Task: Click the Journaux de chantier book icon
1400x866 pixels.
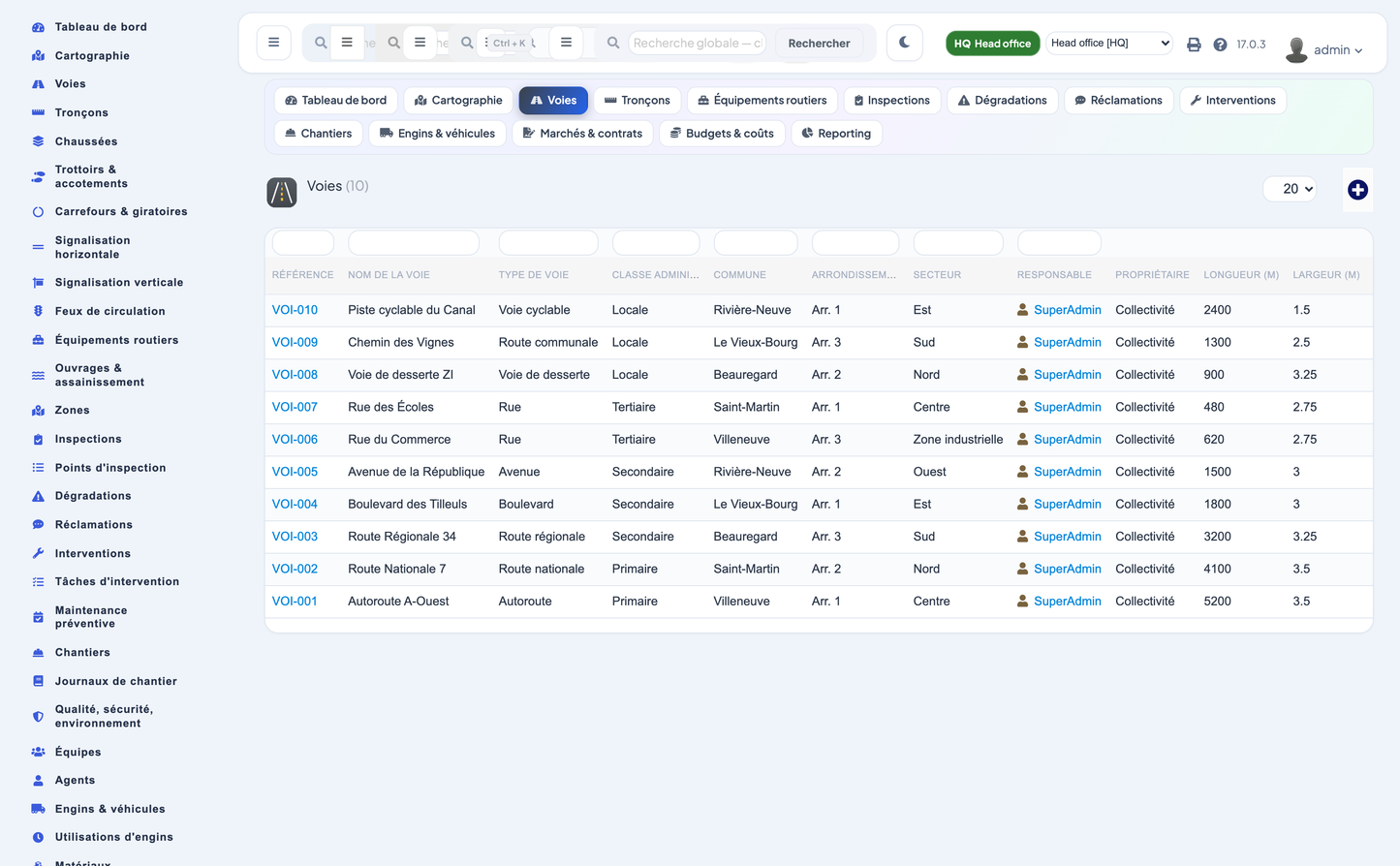Action: click(38, 681)
